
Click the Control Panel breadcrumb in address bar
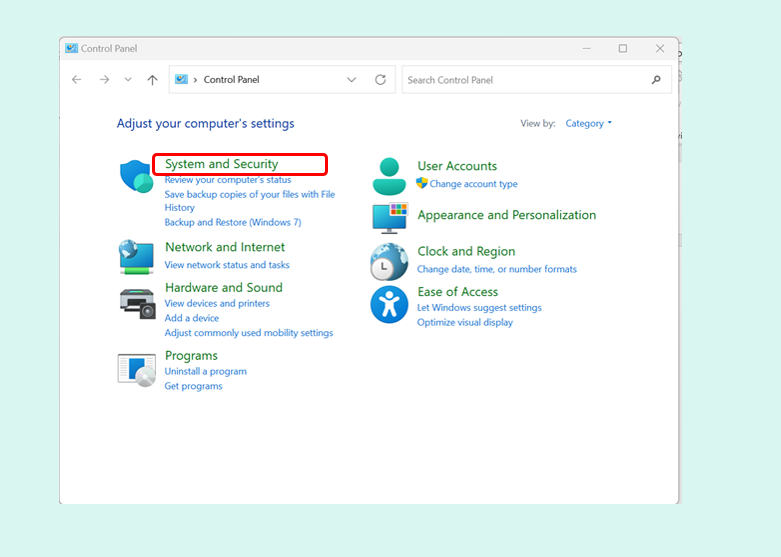[231, 80]
